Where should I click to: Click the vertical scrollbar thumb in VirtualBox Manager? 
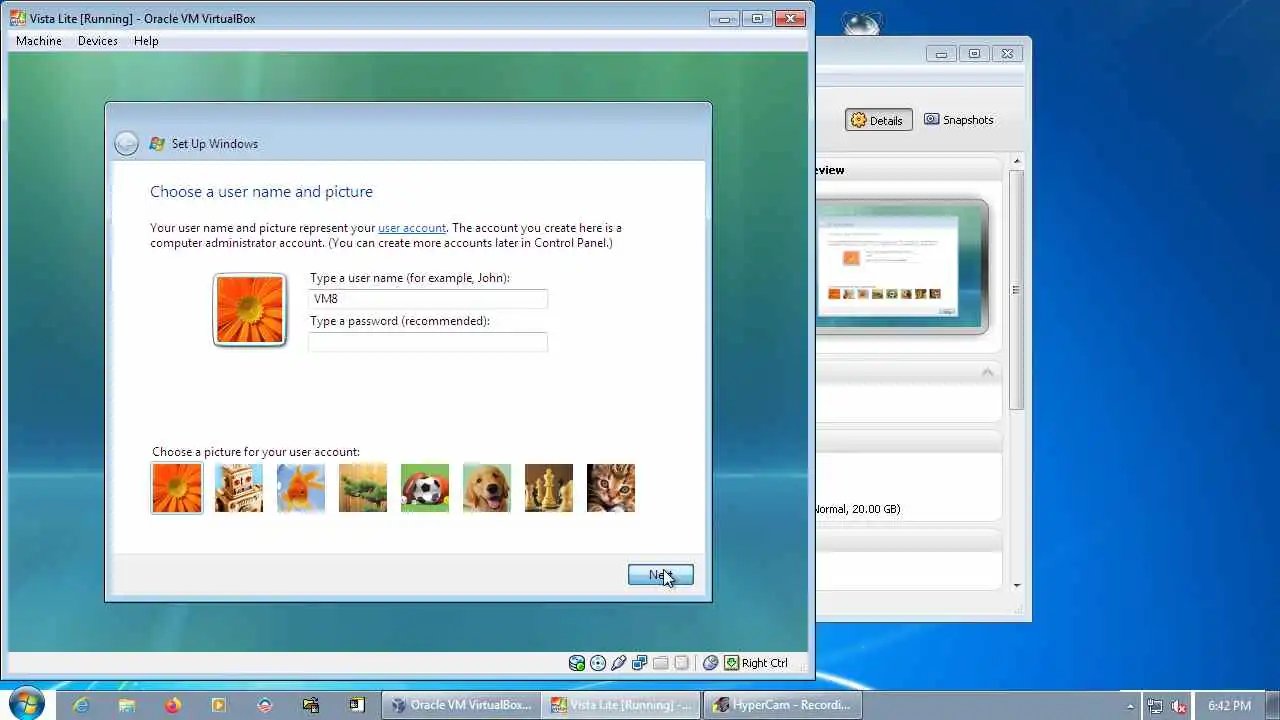click(1017, 290)
